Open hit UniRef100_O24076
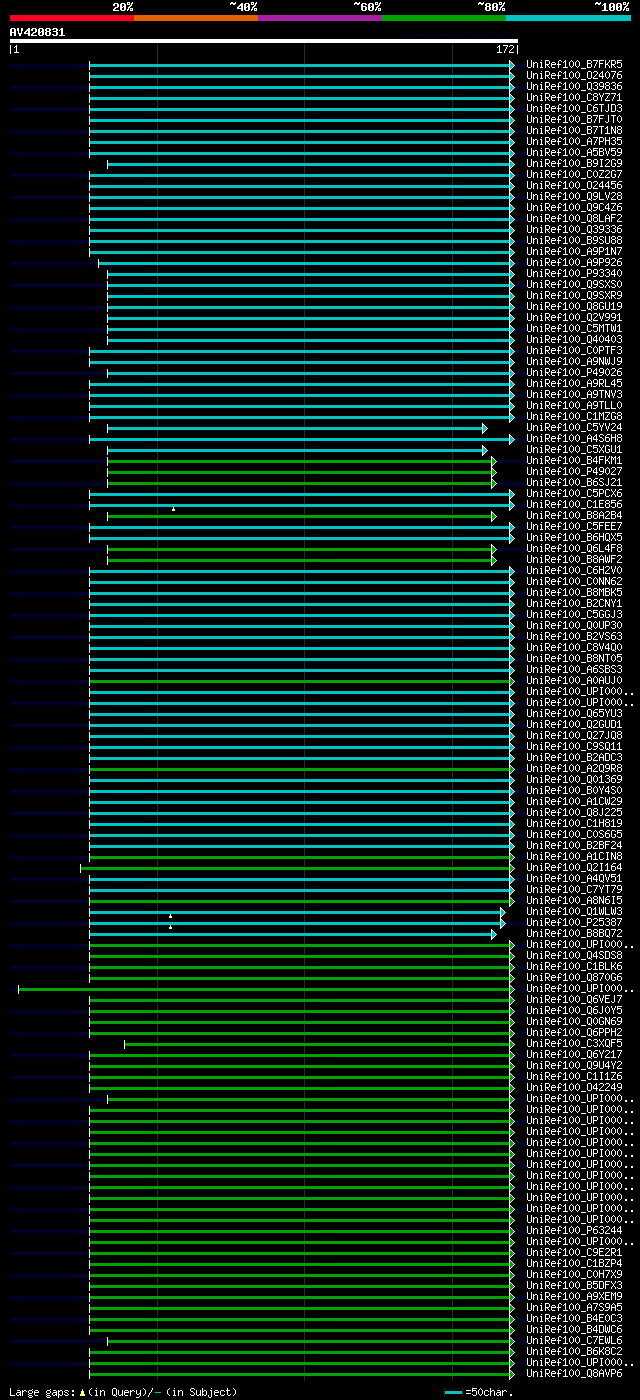This screenshot has width=640, height=1400. click(574, 75)
